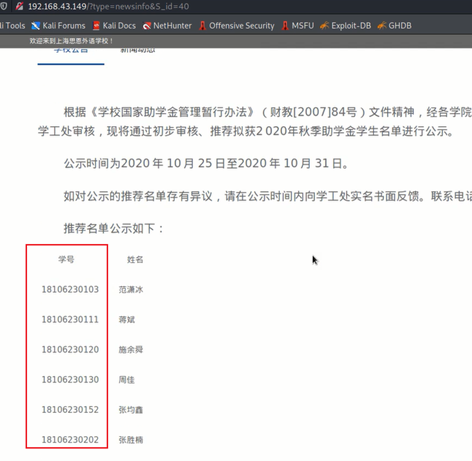This screenshot has height=461, width=472.
Task: Click the name next to 18106230202
Action: [x=131, y=440]
